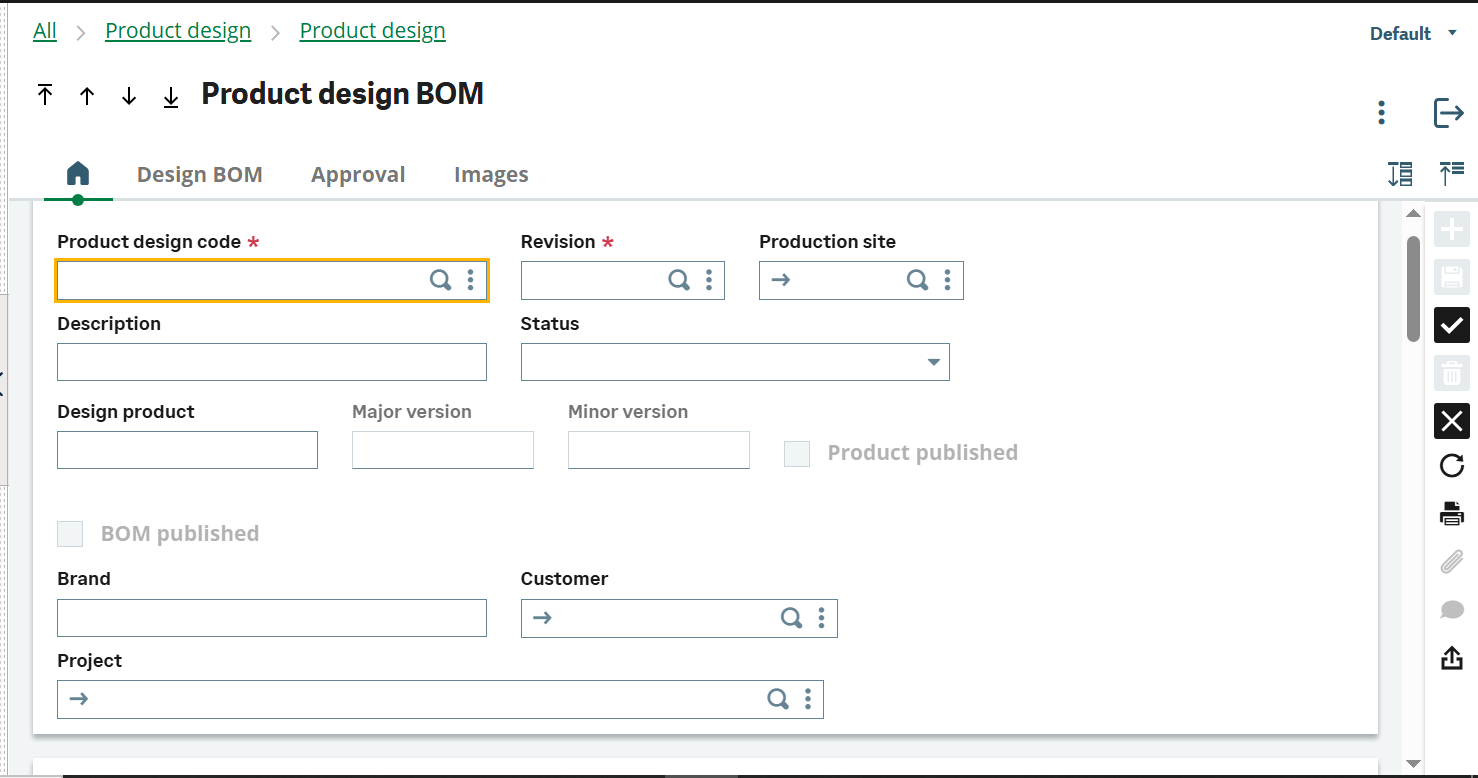Click the Cancel X icon in sidebar
Viewport: 1478px width, 778px height.
coord(1452,421)
